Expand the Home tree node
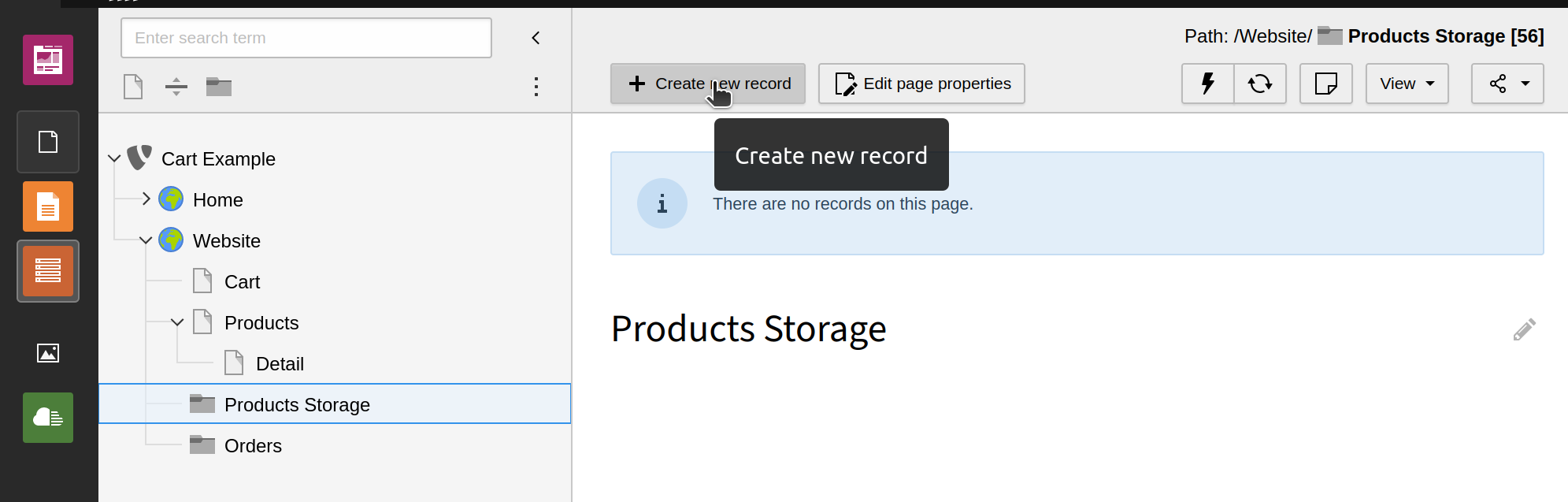The width and height of the screenshot is (1568, 502). pos(146,199)
